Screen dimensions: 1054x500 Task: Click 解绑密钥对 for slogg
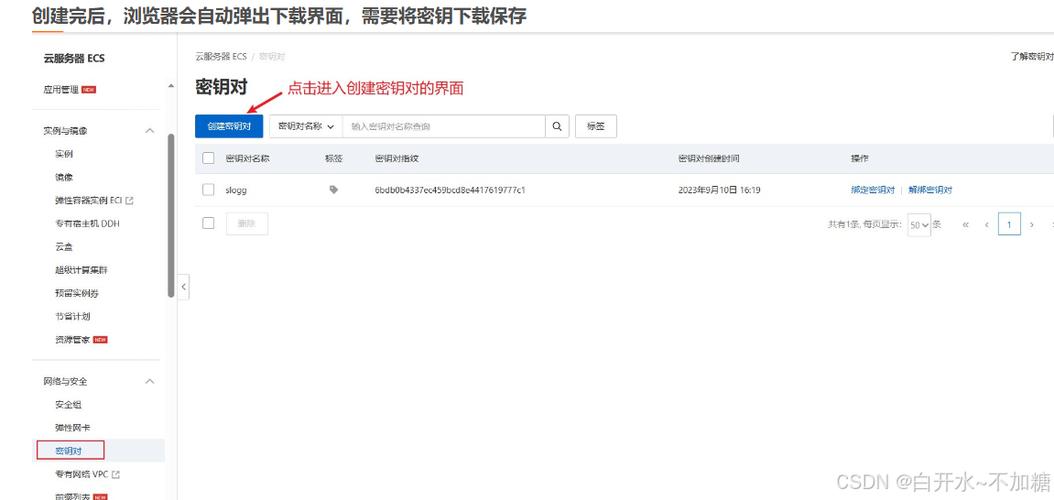930,190
